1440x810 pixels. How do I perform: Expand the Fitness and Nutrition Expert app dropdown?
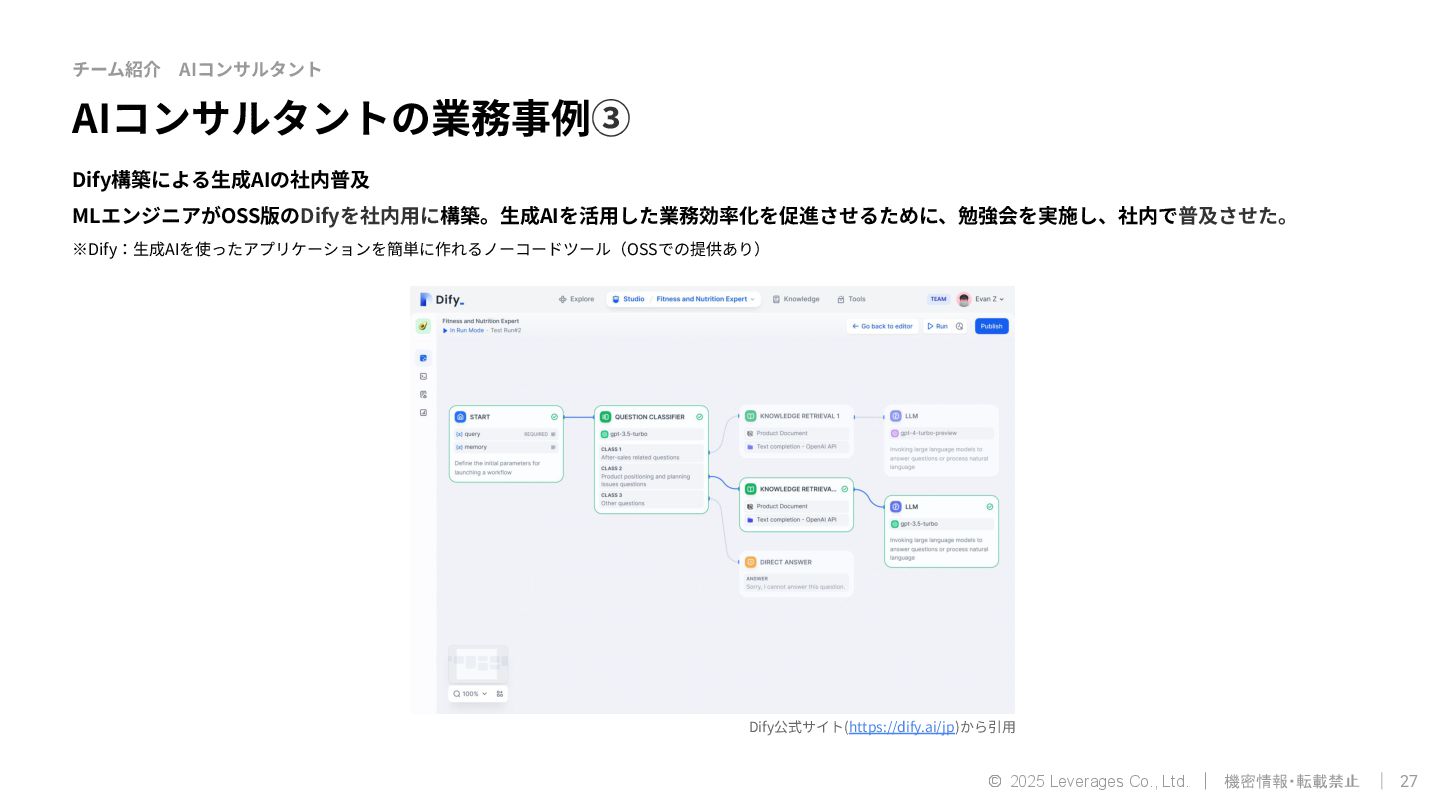point(753,299)
